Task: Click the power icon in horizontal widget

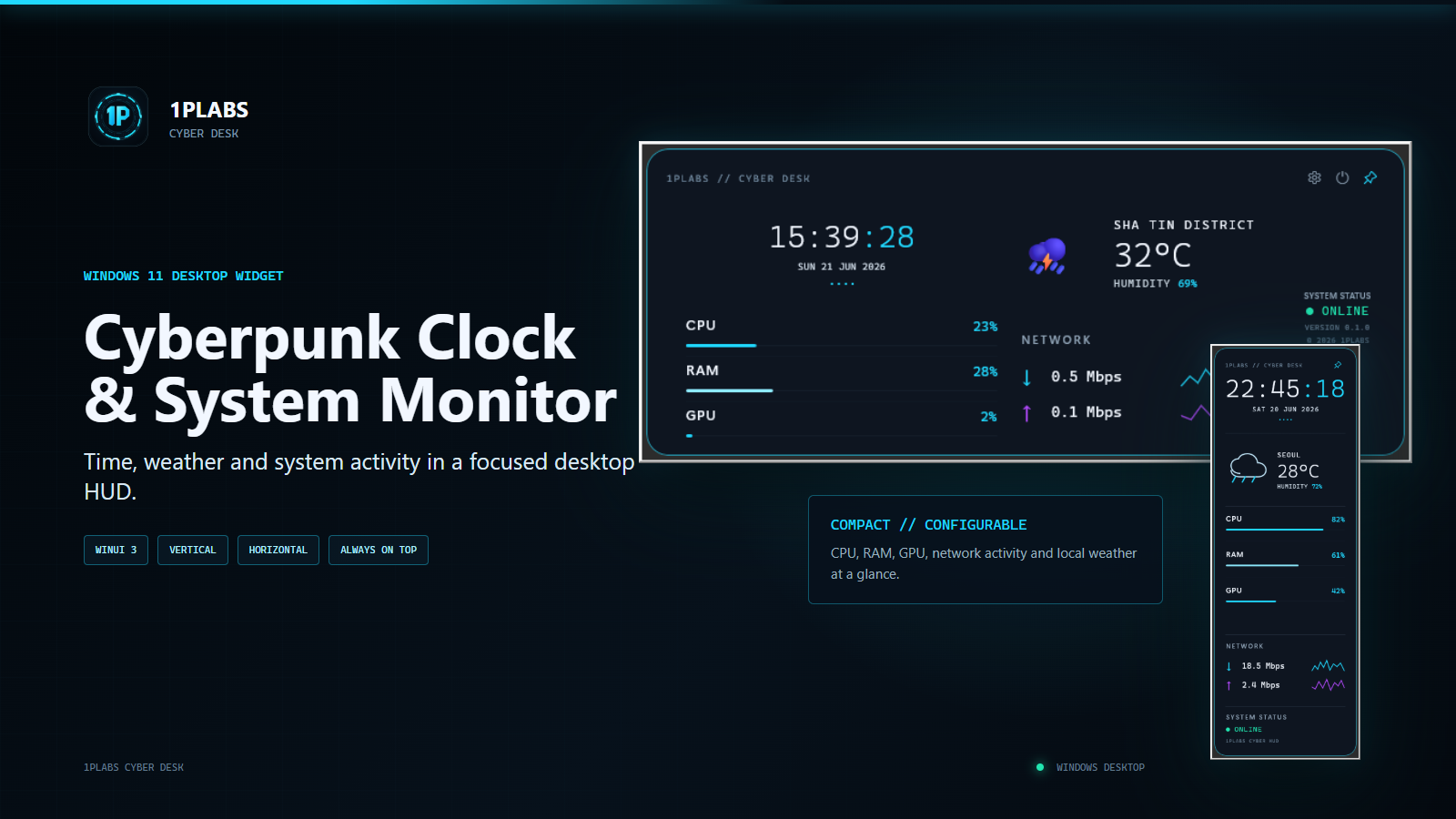Action: pos(1342,177)
